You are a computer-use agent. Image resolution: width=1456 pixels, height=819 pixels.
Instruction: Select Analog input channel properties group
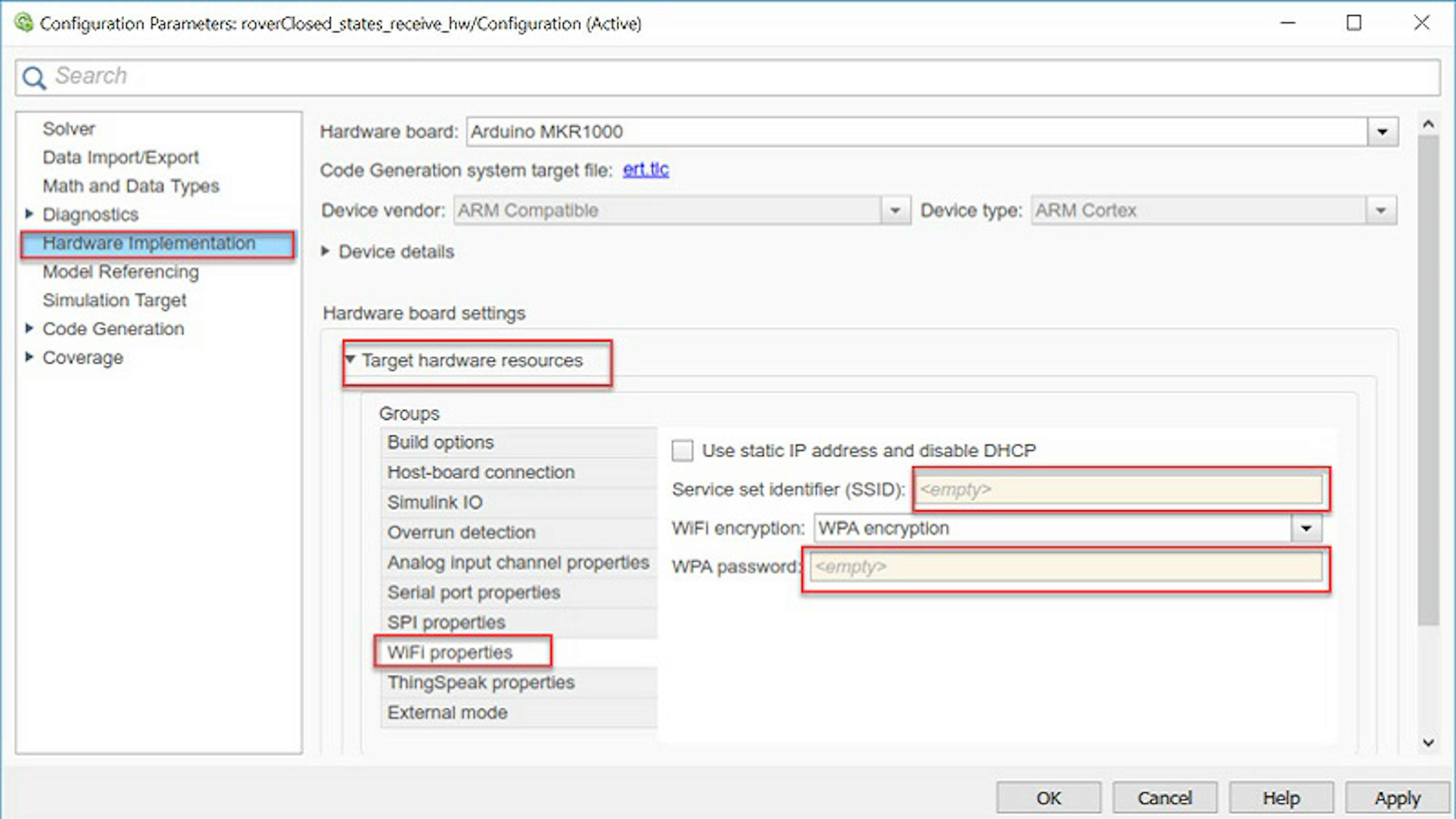[519, 563]
